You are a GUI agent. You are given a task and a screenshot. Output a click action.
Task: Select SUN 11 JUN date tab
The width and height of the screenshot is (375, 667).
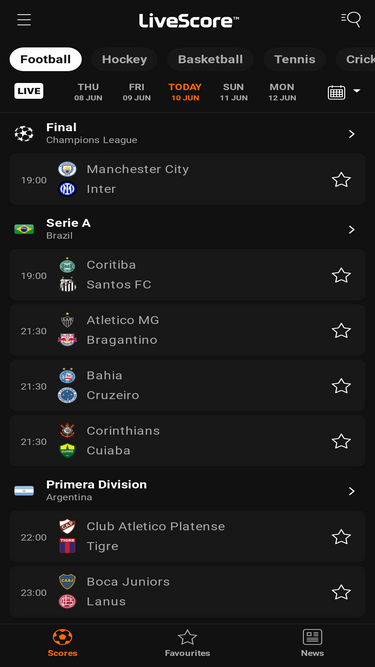(x=233, y=92)
